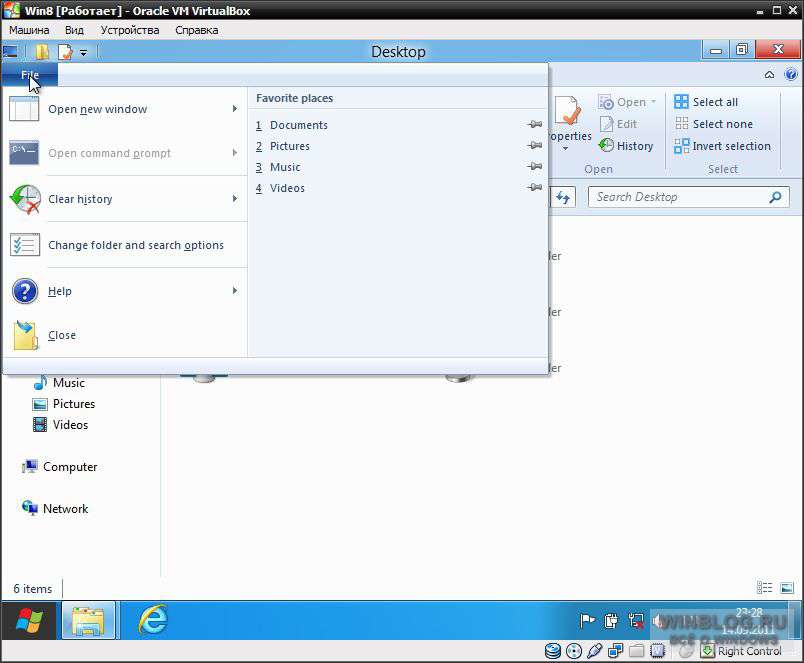Click Select none in the ribbon

pyautogui.click(x=714, y=124)
